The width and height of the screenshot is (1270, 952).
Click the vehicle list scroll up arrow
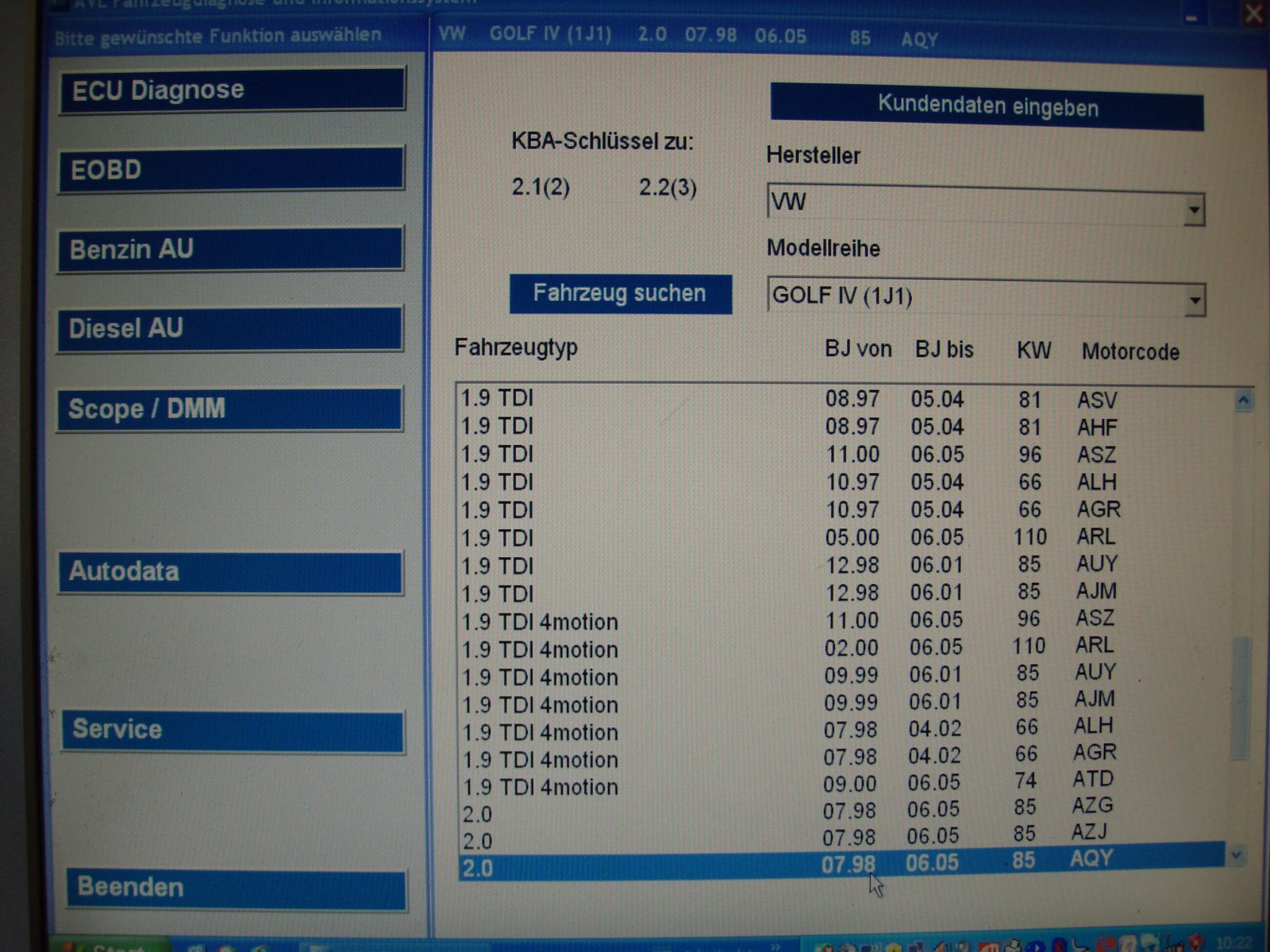point(1244,401)
